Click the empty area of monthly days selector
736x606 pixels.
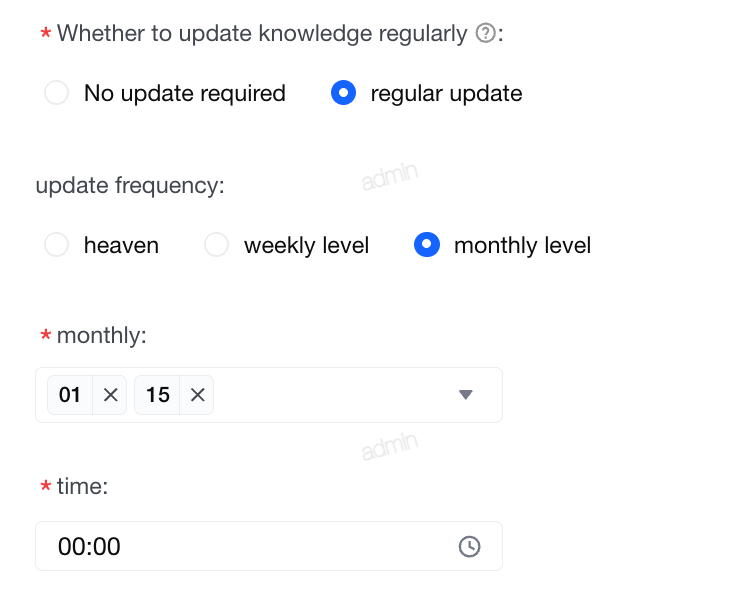[333, 395]
